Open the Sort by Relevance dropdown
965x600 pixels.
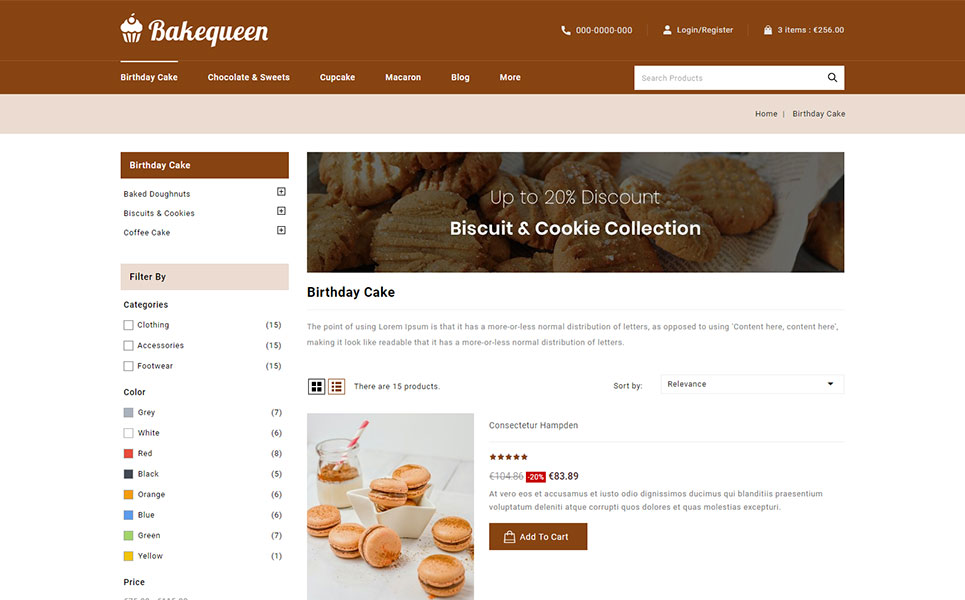[752, 384]
